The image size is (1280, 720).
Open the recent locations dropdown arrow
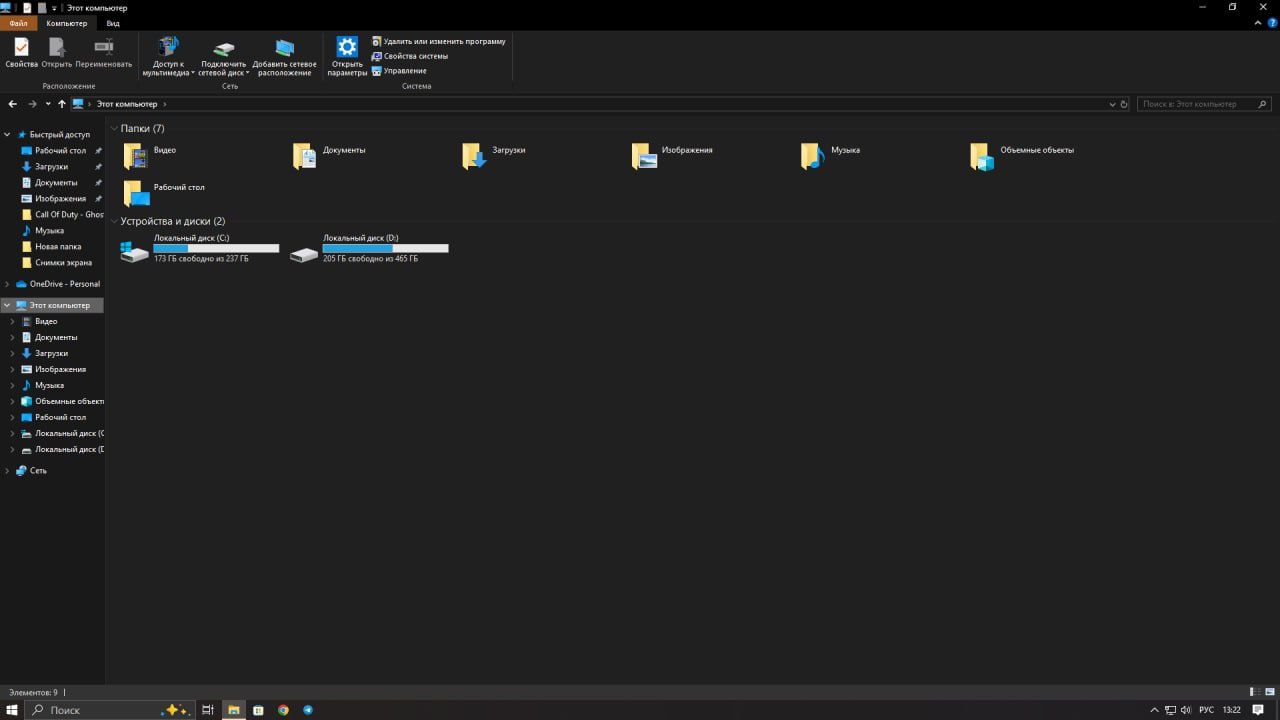[47, 104]
